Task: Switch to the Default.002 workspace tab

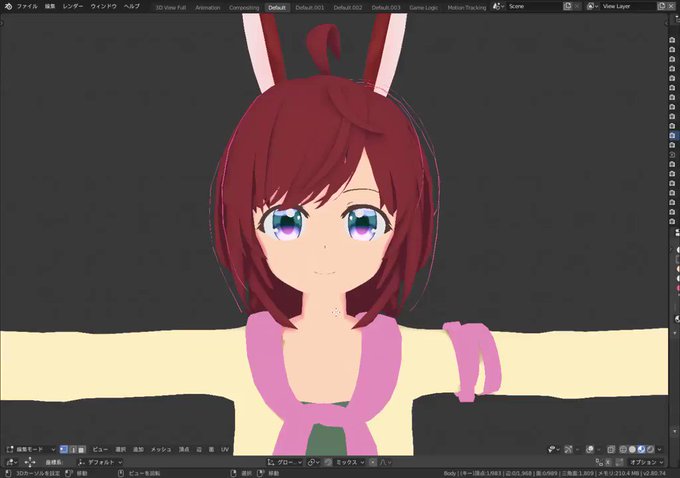Action: tap(348, 8)
